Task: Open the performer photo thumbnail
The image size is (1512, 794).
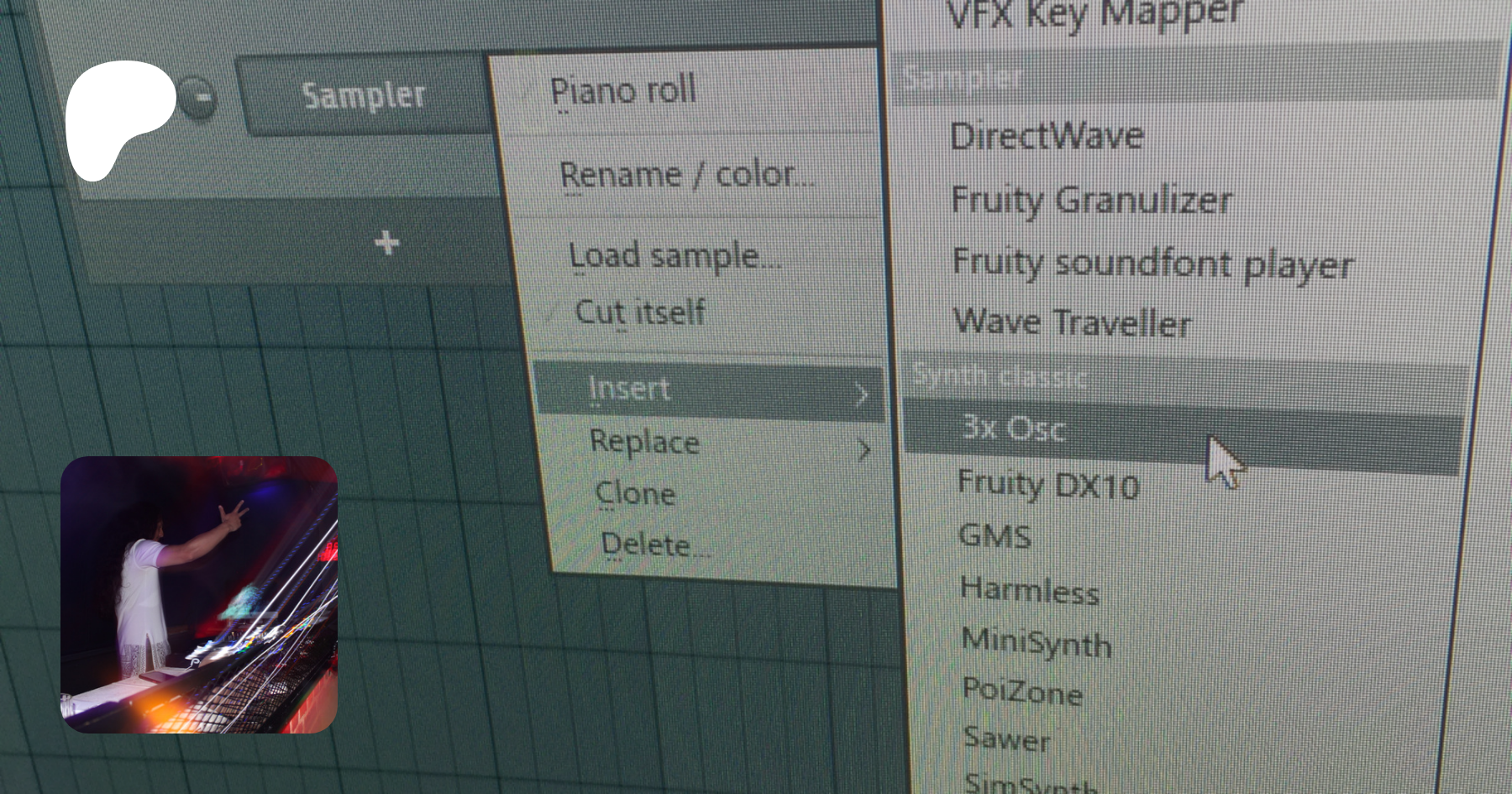Action: coord(199,595)
